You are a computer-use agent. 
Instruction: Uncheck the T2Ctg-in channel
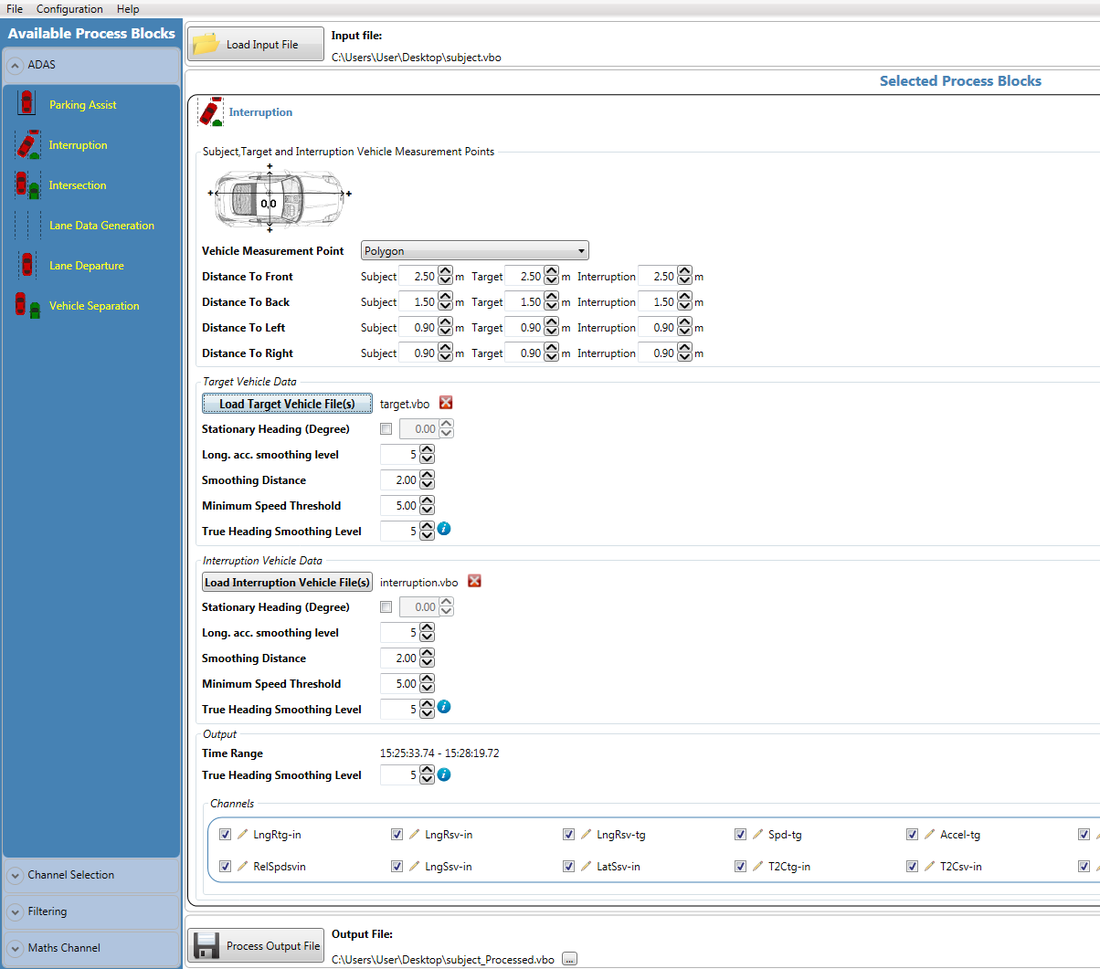coord(740,867)
